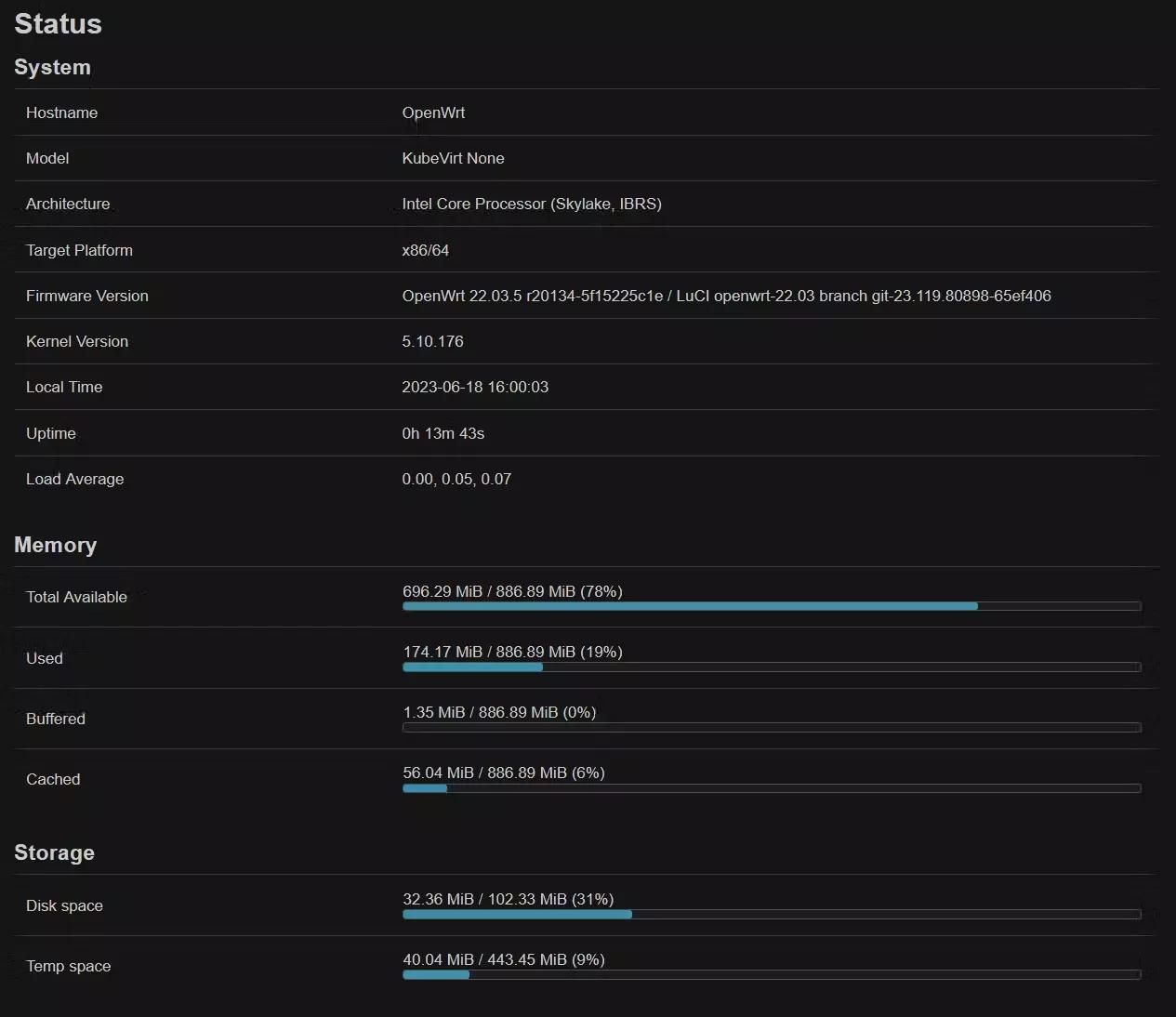Click the Kernel Version 5.10.176 text
The height and width of the screenshot is (1017, 1176).
[433, 341]
